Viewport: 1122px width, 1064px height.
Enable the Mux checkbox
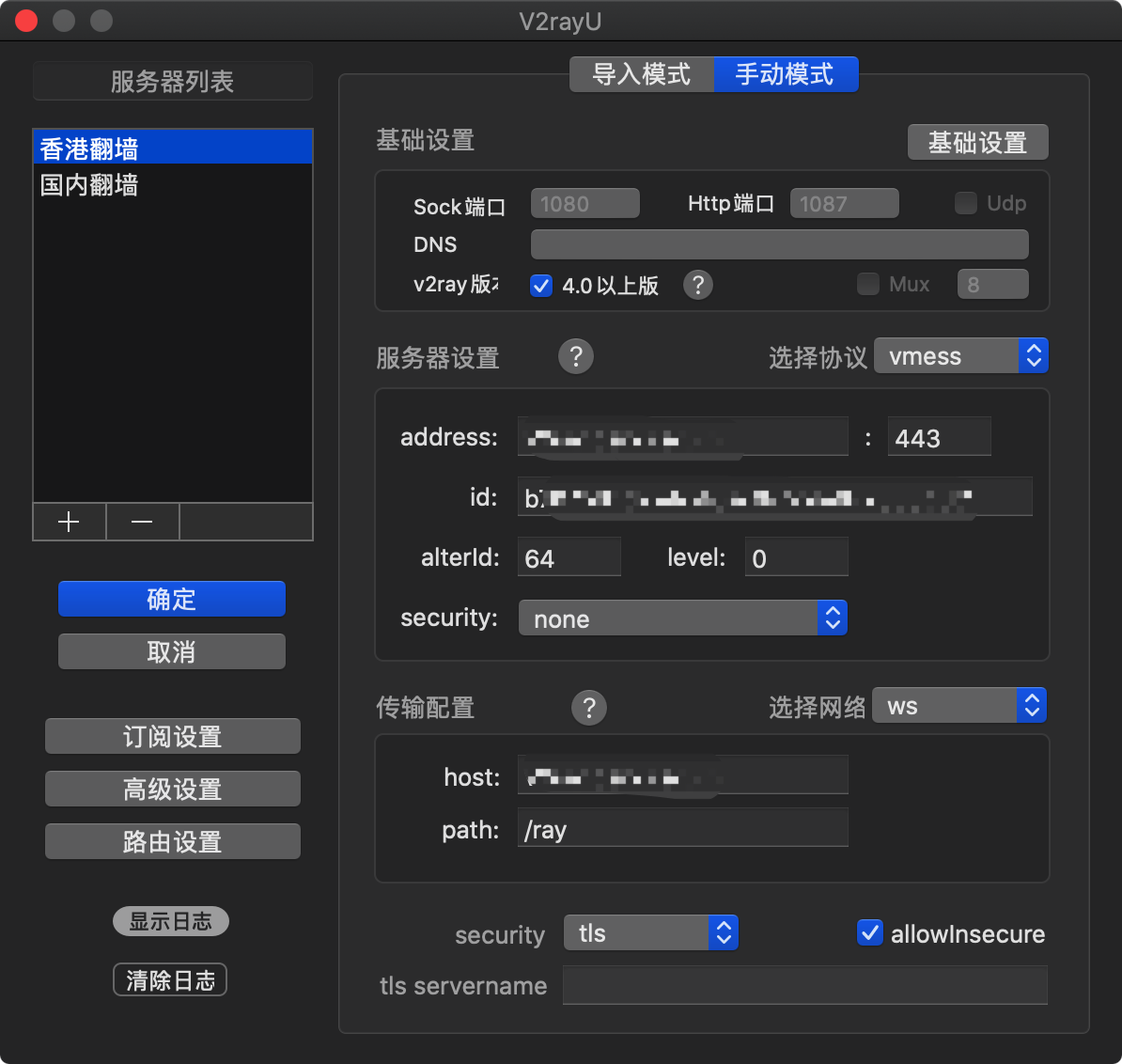[x=867, y=283]
